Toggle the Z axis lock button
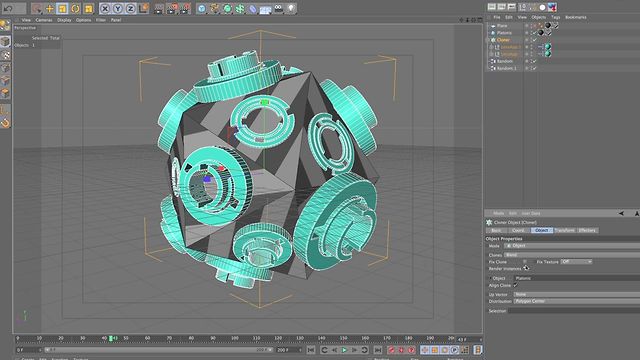The height and width of the screenshot is (360, 640). coord(130,9)
